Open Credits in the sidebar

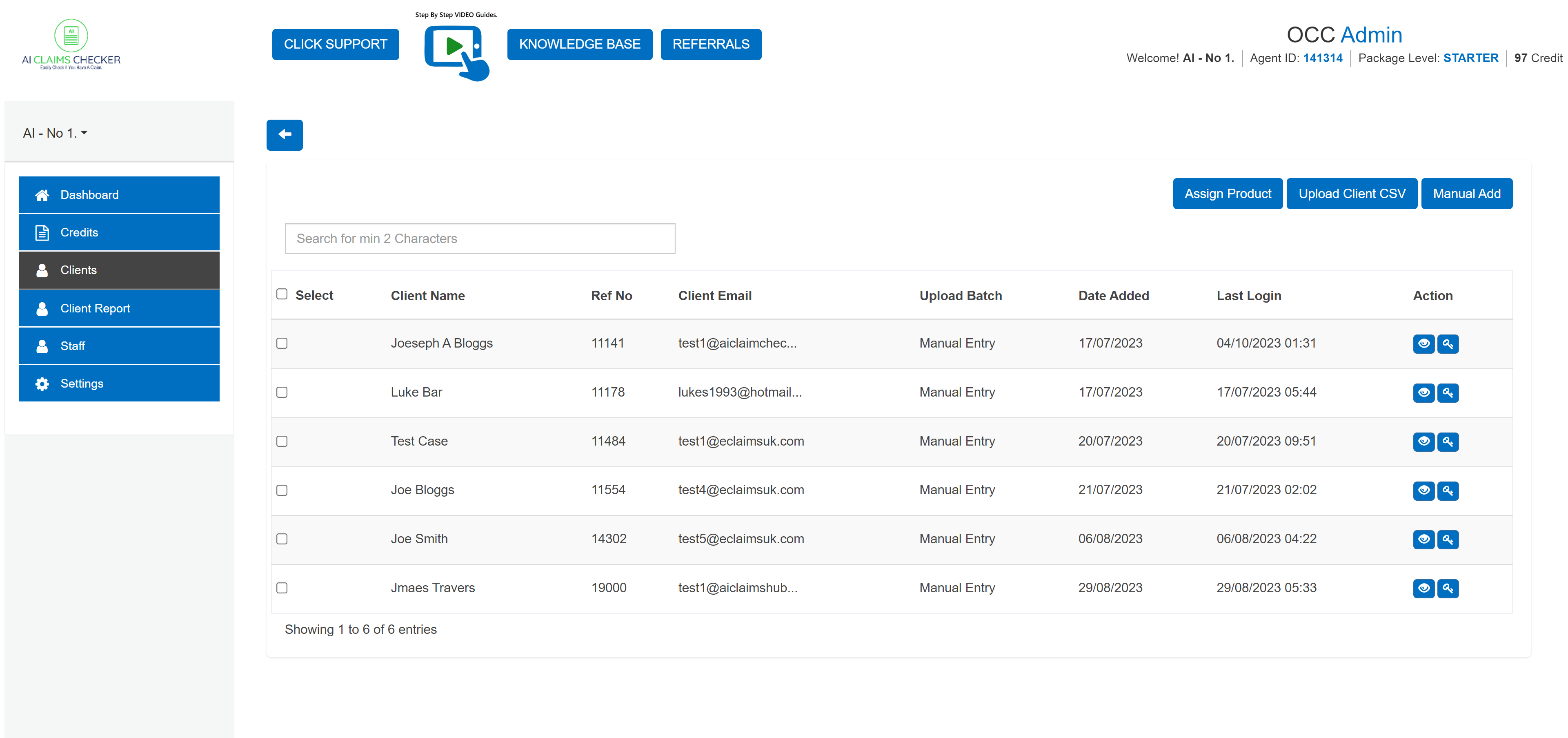point(119,233)
